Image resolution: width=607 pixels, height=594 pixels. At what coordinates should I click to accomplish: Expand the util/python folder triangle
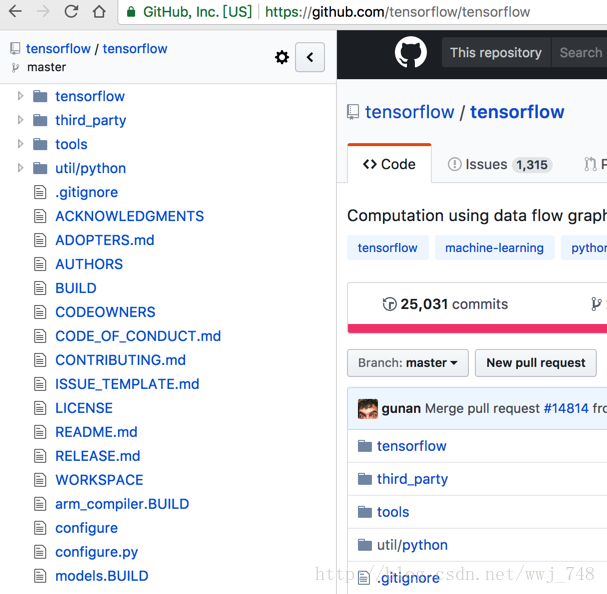[21, 168]
